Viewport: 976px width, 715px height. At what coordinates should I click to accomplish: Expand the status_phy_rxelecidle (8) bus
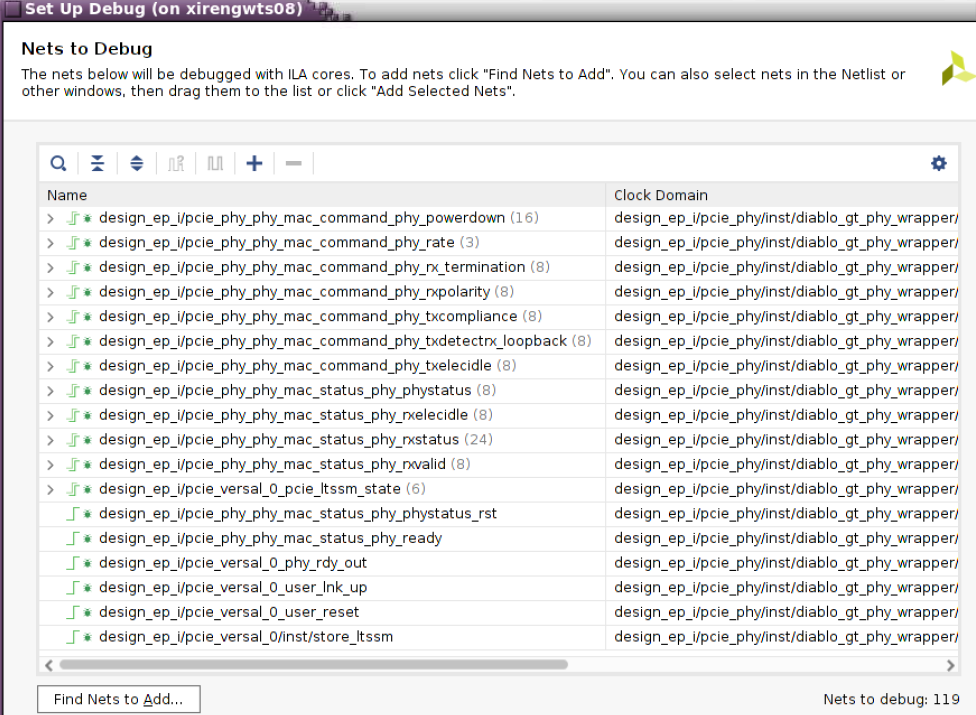pyautogui.click(x=51, y=416)
